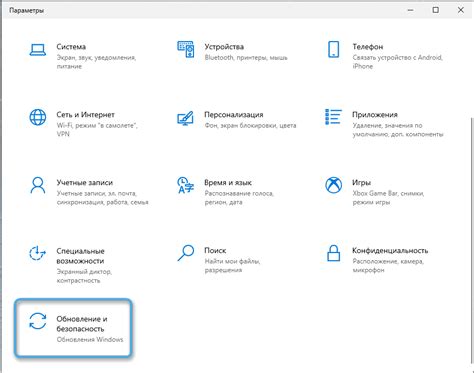Select the Учетные записи person icon
The height and width of the screenshot is (373, 474).
coord(38,185)
